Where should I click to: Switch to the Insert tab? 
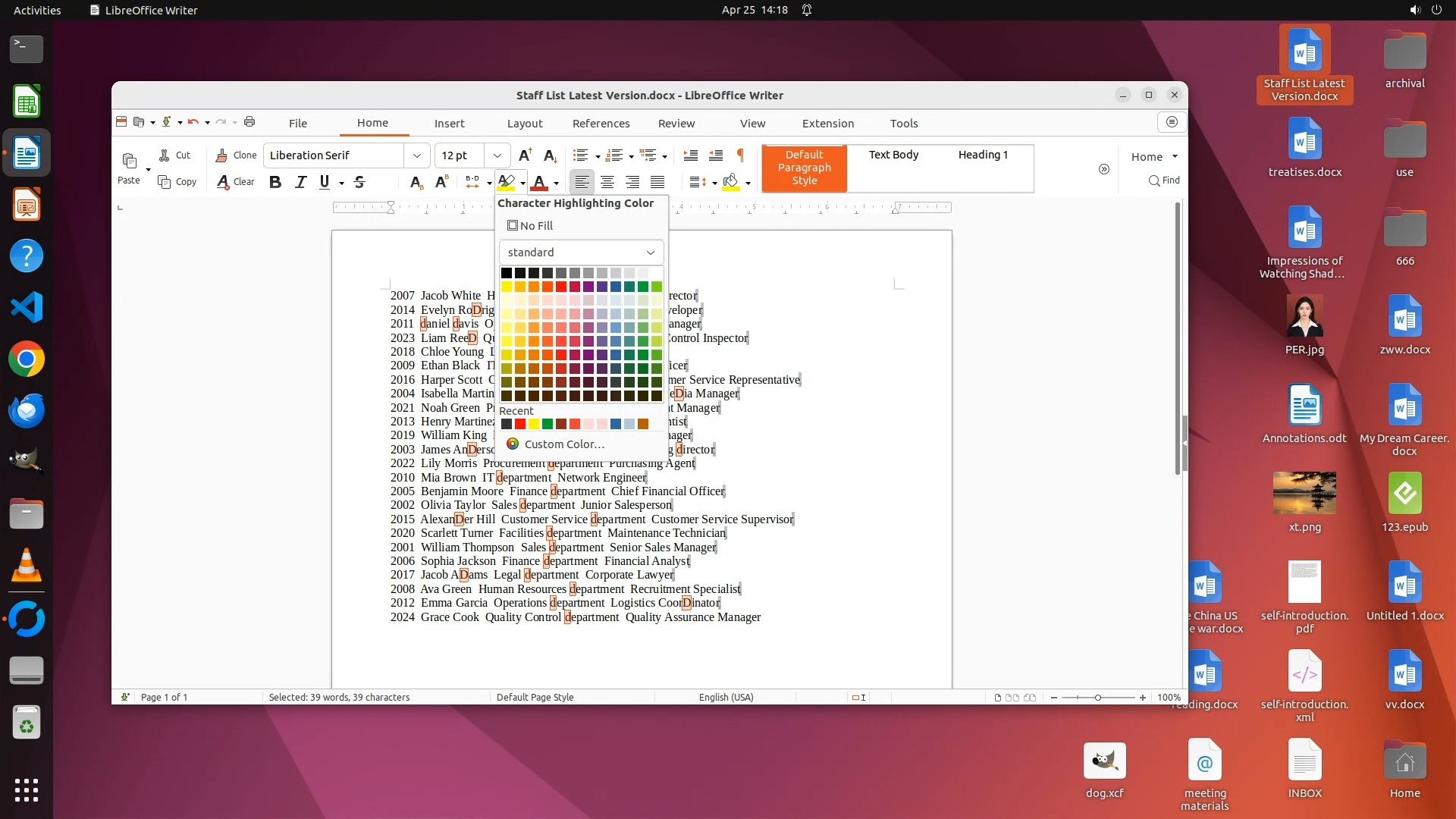pyautogui.click(x=449, y=124)
